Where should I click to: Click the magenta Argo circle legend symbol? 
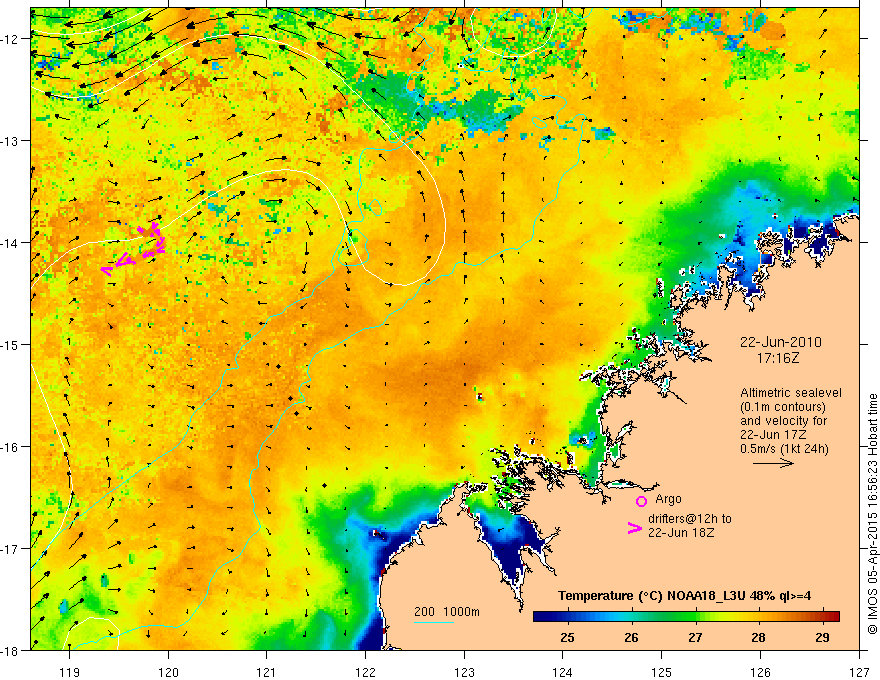(x=641, y=501)
